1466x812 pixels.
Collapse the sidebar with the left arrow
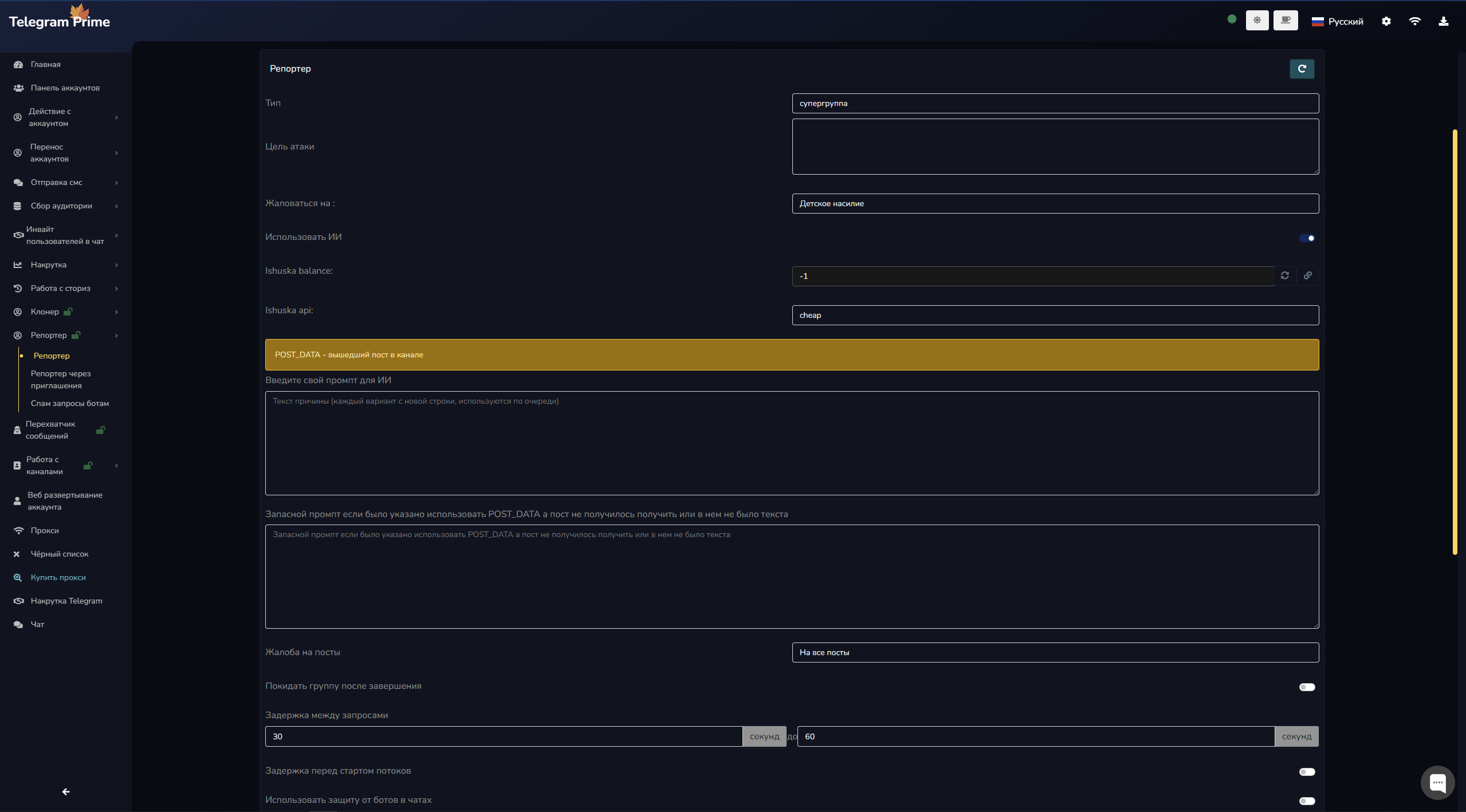(66, 792)
